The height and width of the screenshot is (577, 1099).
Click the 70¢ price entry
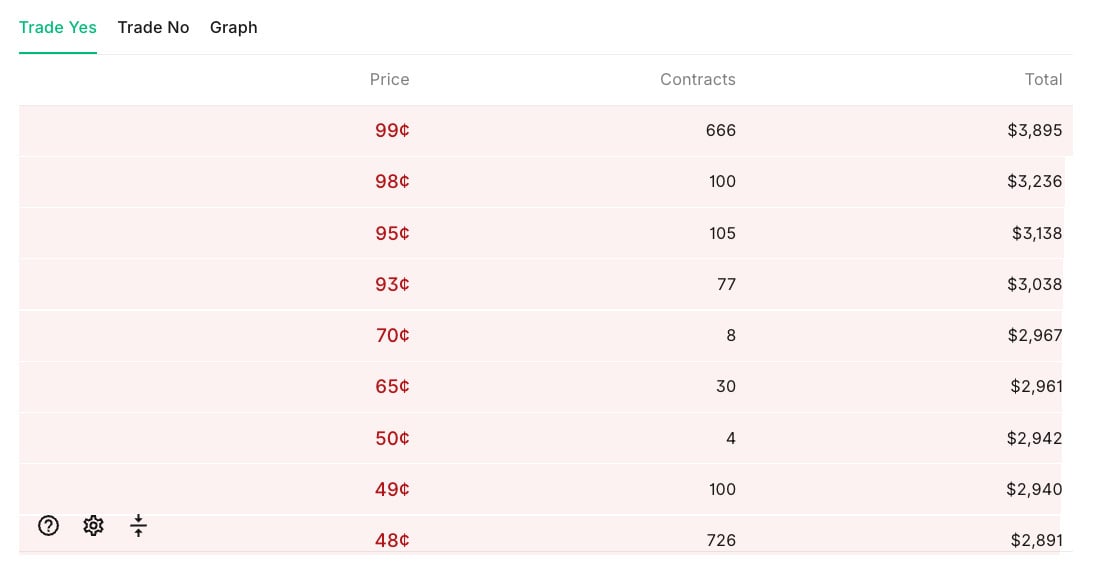[392, 335]
